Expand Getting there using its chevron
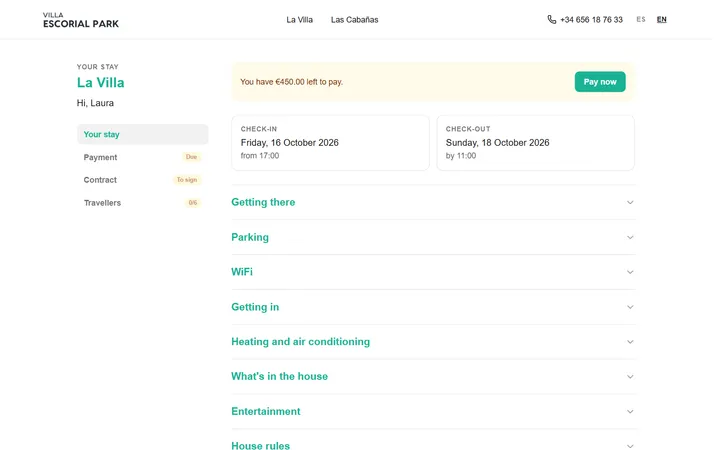The width and height of the screenshot is (720, 450). tap(630, 202)
